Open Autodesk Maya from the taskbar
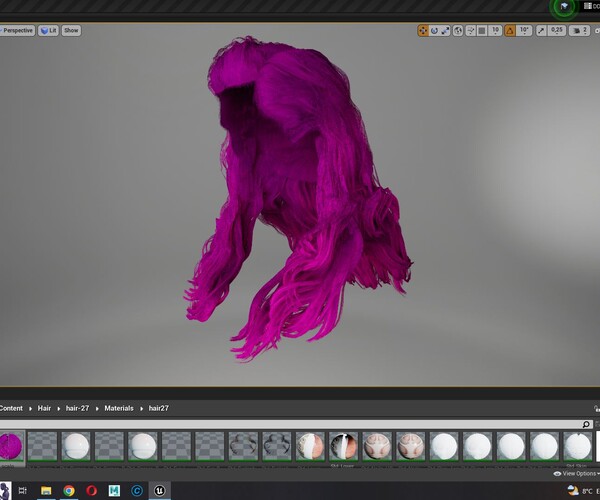This screenshot has width=600, height=500. pos(114,490)
